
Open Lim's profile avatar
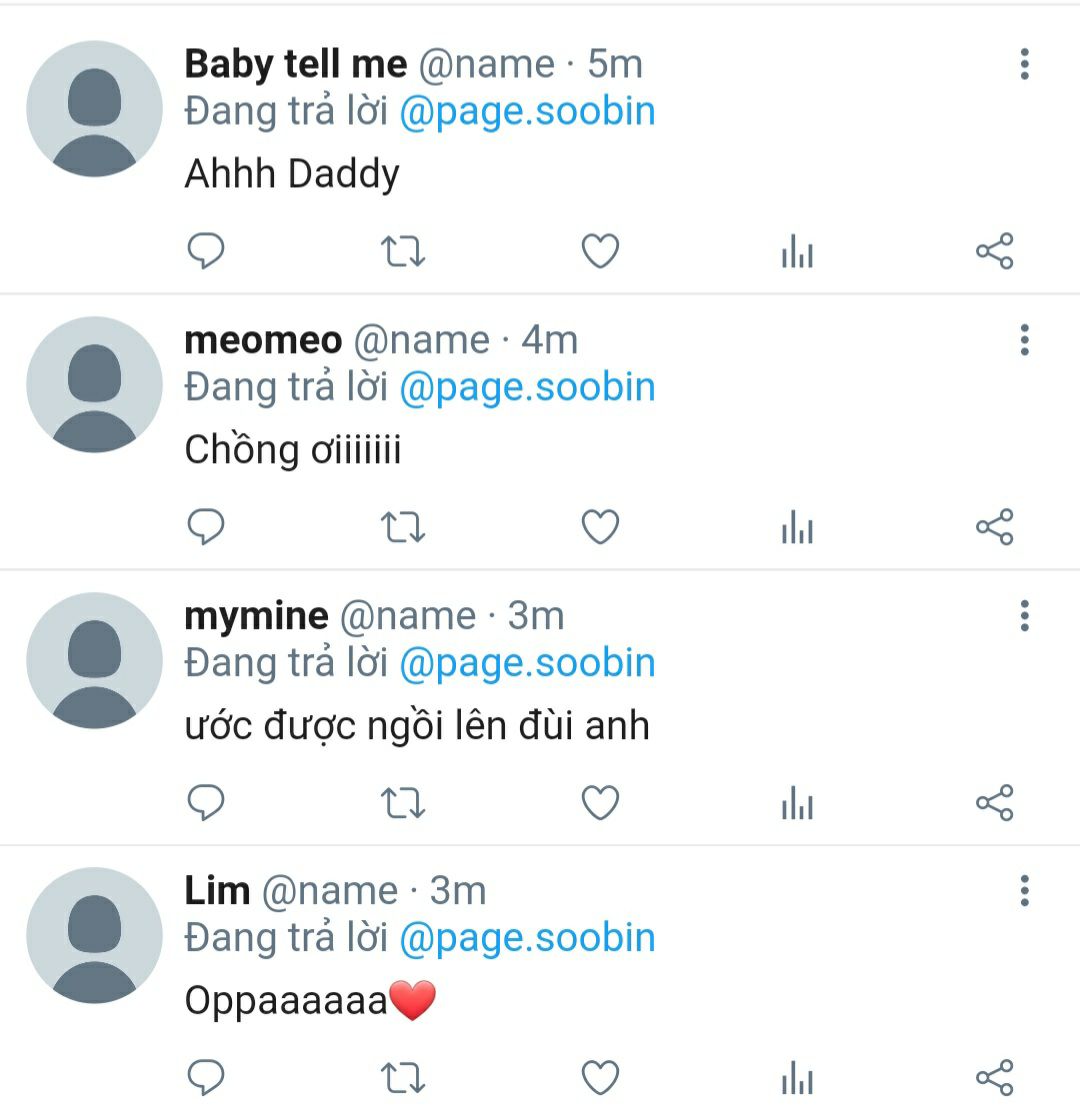coord(94,935)
